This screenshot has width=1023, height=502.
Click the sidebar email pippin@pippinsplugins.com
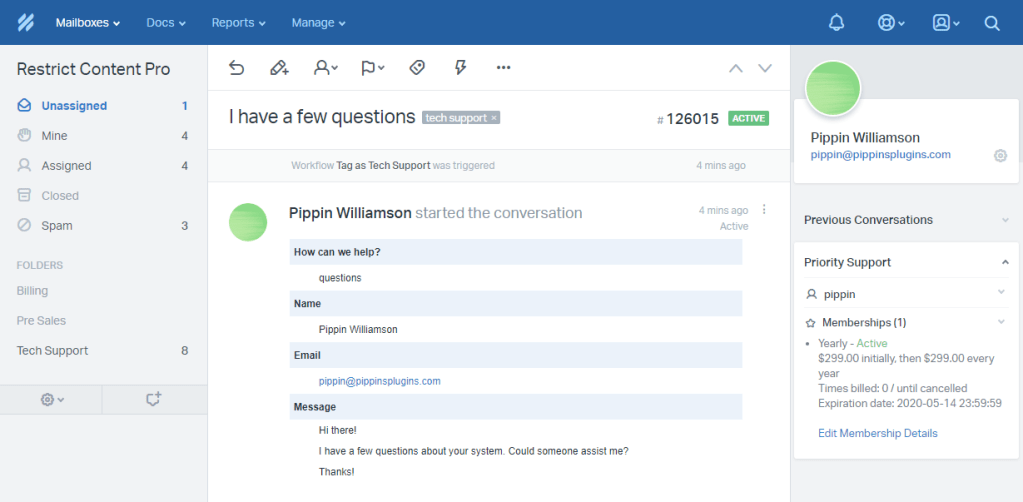click(x=880, y=155)
